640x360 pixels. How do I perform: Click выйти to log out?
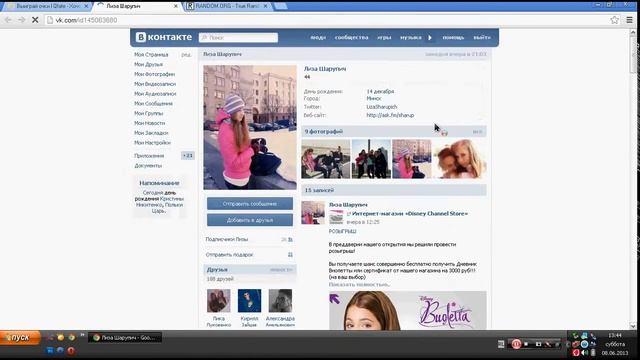pyautogui.click(x=482, y=38)
